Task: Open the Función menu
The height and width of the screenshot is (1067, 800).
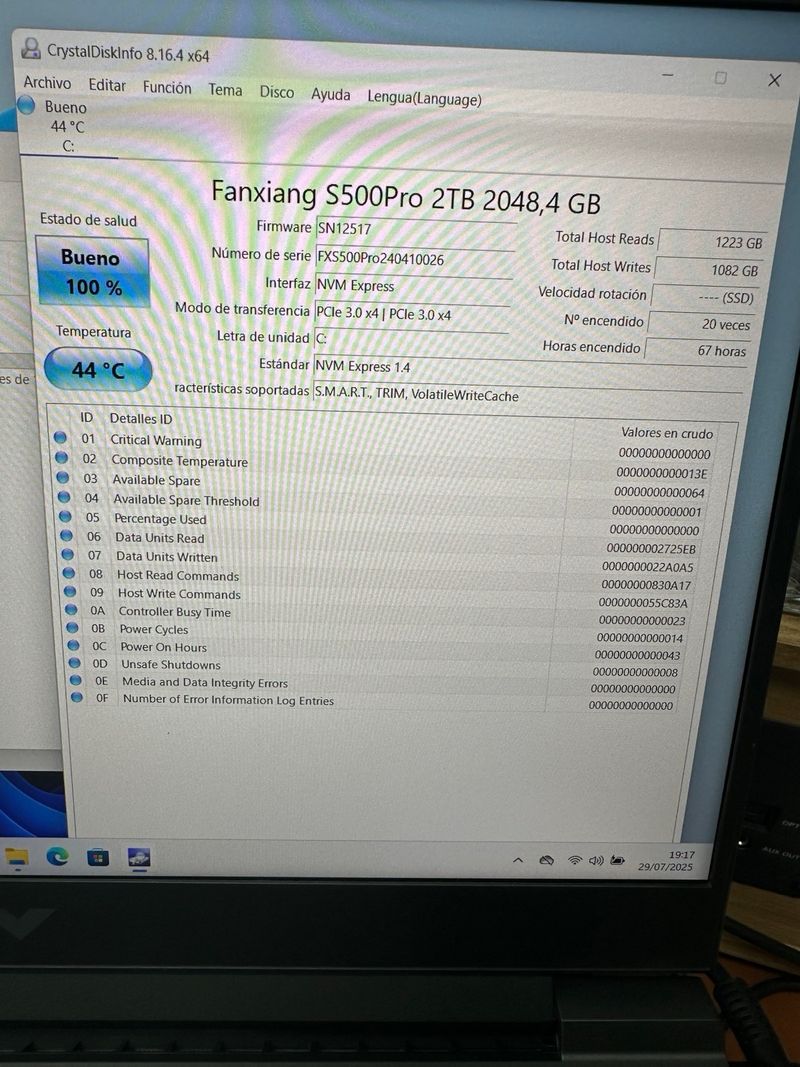Action: [167, 88]
